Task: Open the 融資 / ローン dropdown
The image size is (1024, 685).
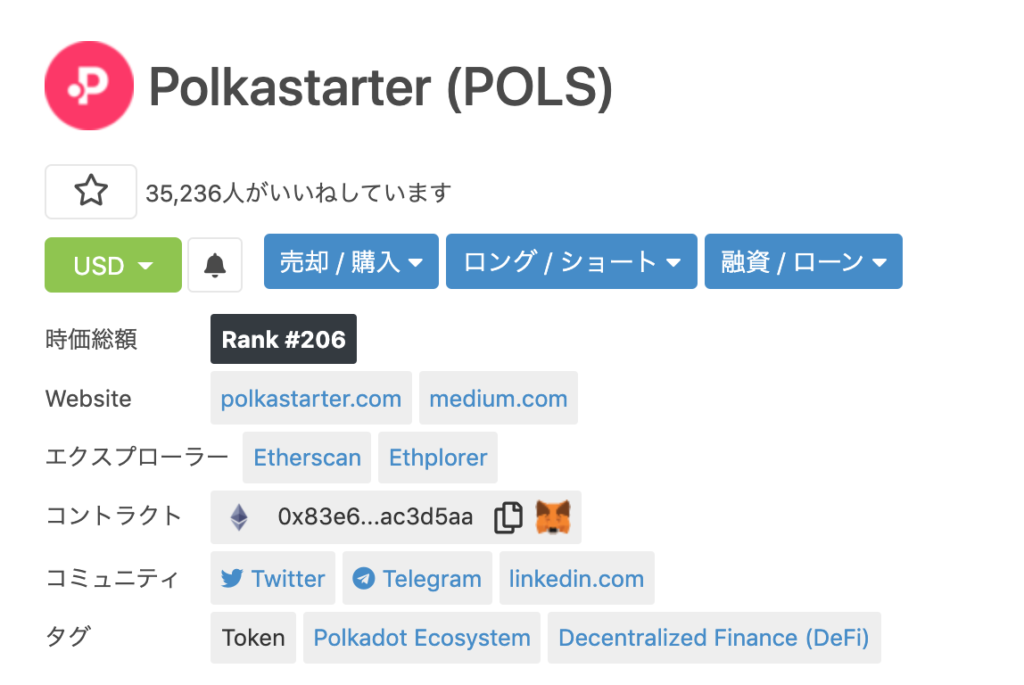Action: point(803,262)
